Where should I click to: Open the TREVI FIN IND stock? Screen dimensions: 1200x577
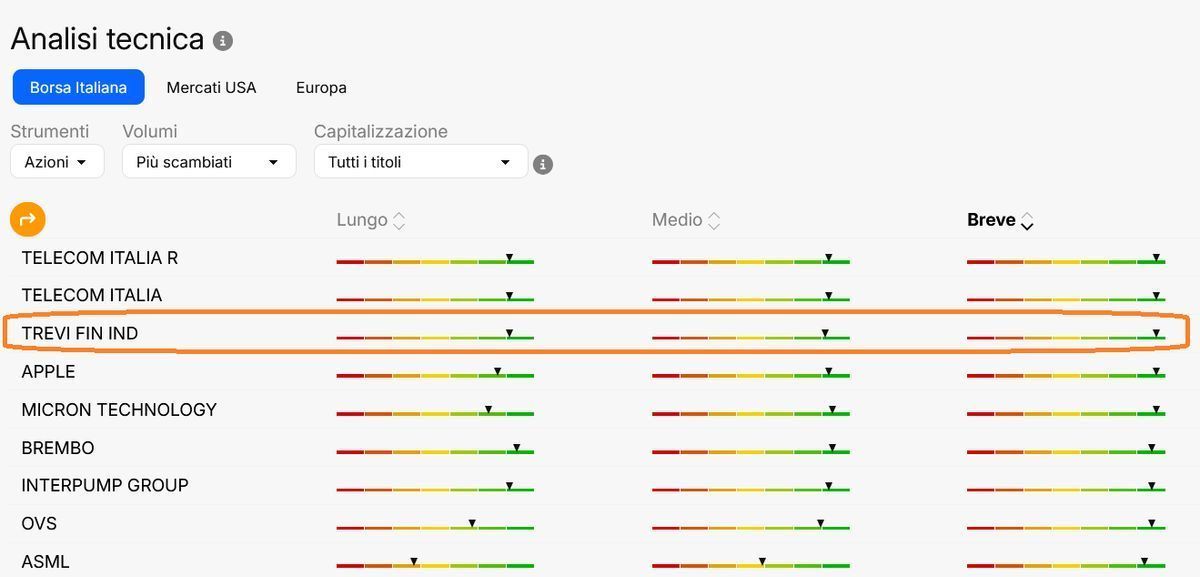pos(80,333)
